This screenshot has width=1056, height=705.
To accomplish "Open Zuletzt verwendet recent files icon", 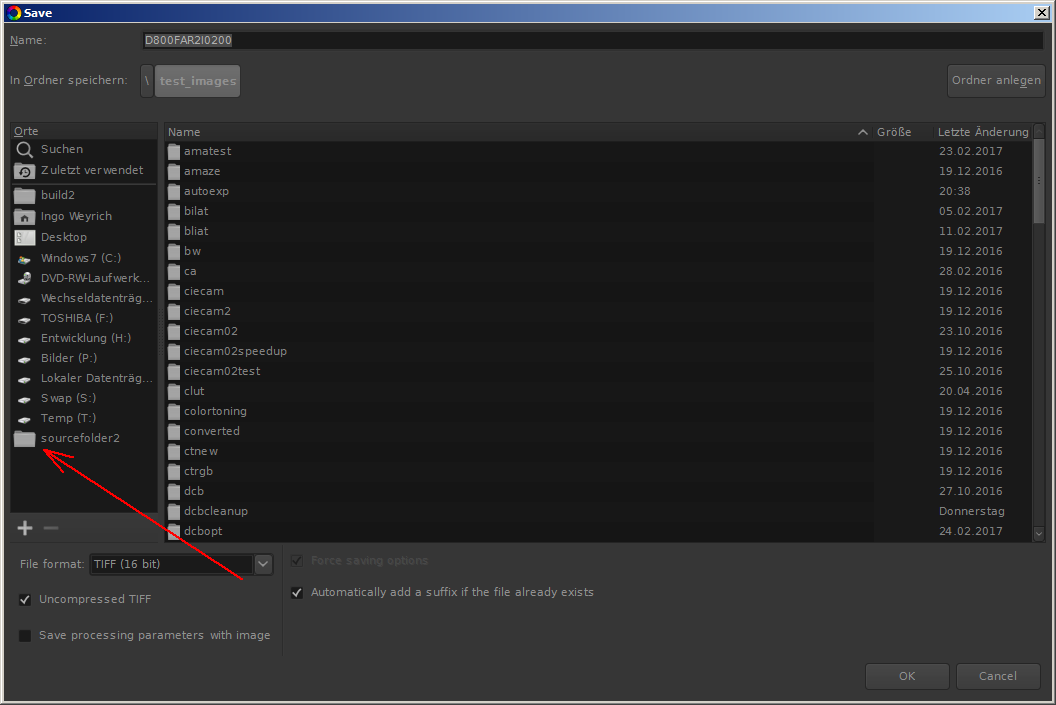I will pos(24,171).
